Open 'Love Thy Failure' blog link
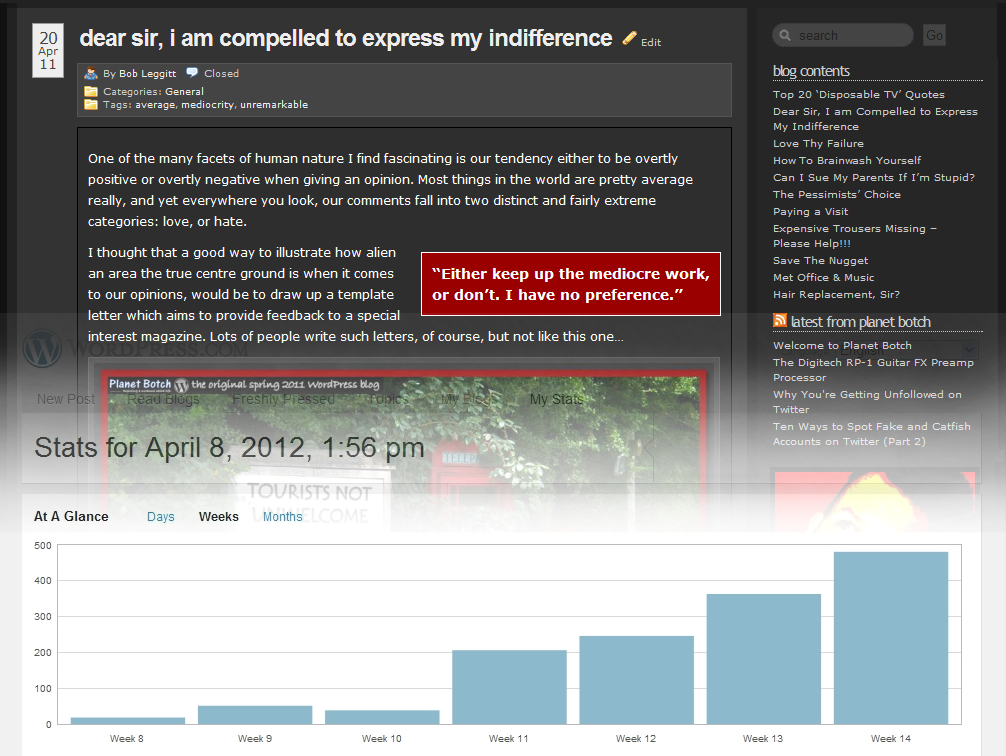This screenshot has width=1006, height=756. click(818, 144)
